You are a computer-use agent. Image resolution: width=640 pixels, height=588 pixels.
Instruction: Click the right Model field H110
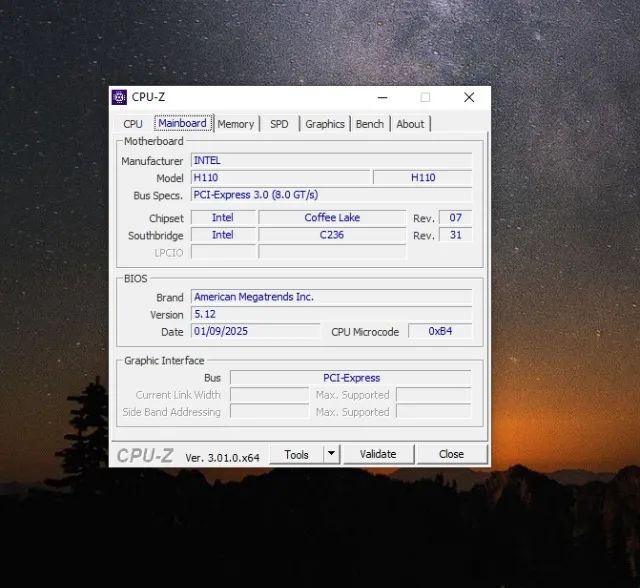coord(423,178)
